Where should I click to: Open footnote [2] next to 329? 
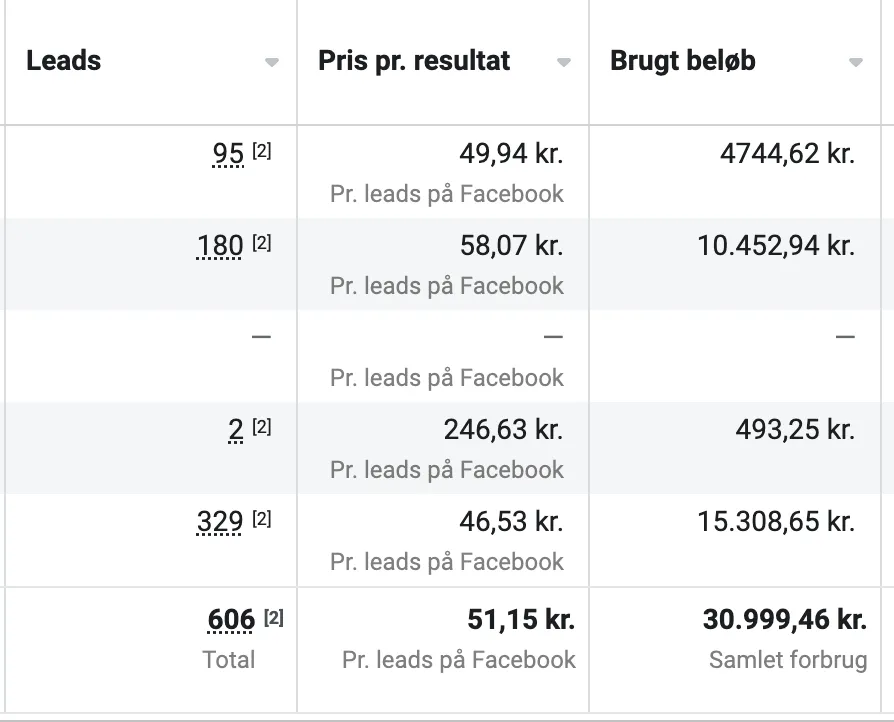(x=262, y=519)
